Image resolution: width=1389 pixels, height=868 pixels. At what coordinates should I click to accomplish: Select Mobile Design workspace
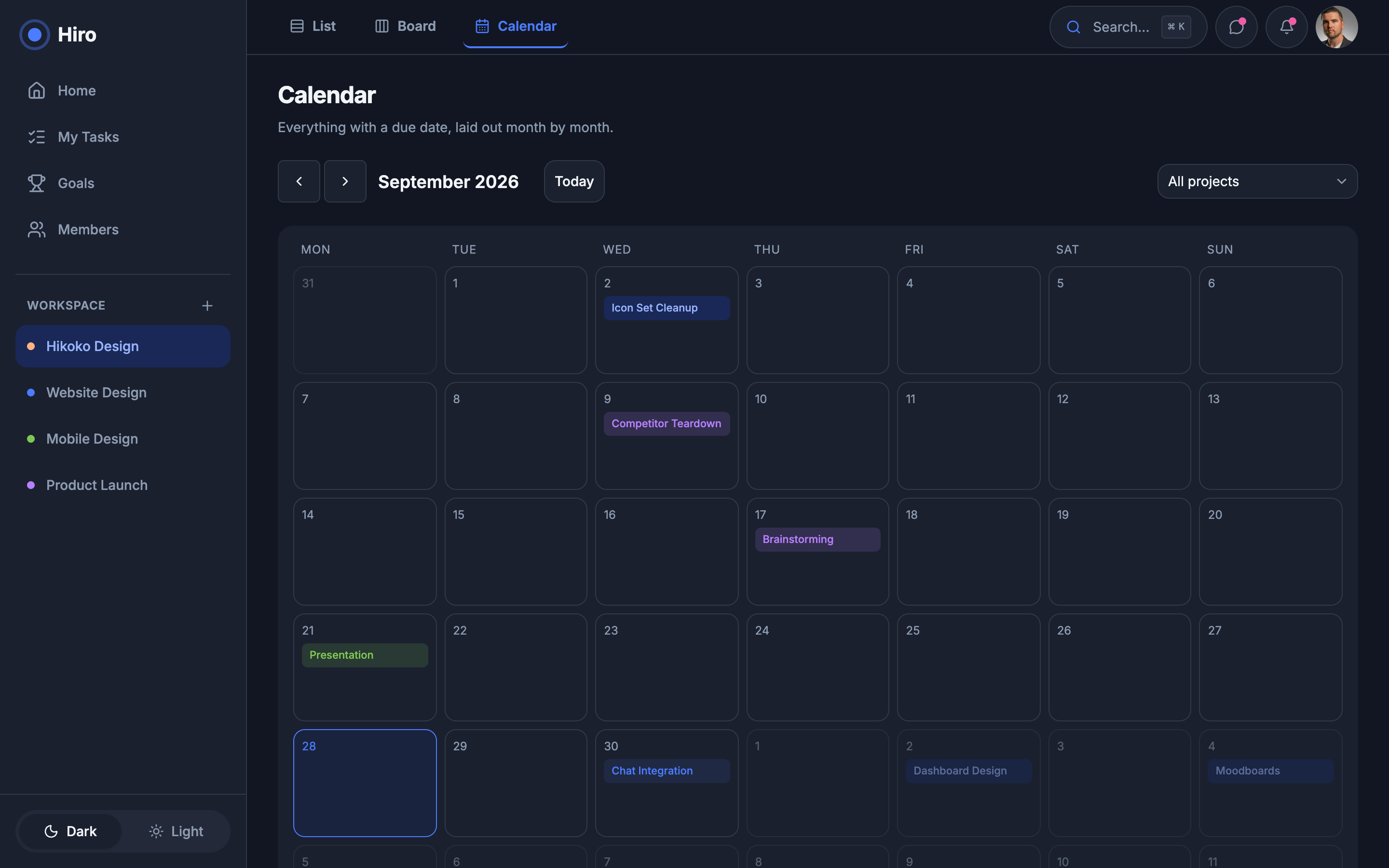123,439
